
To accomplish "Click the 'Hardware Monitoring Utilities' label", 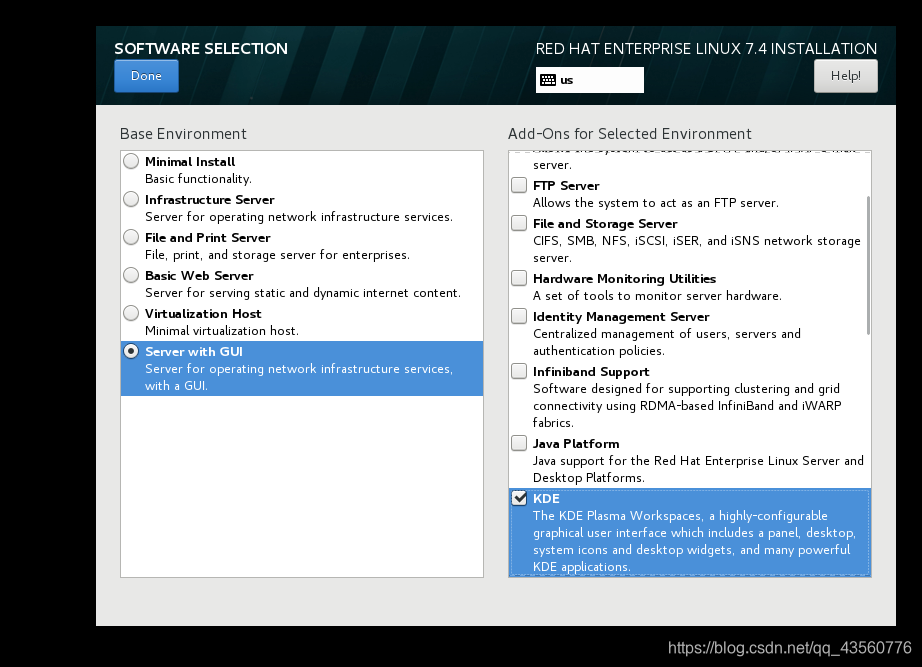I will (x=624, y=279).
